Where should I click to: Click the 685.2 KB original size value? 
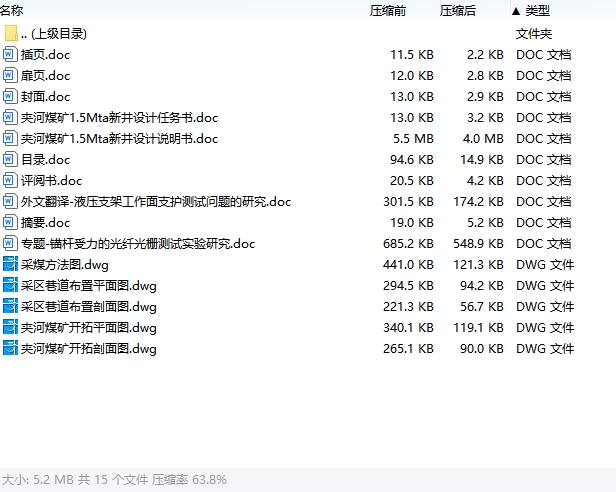(x=409, y=244)
